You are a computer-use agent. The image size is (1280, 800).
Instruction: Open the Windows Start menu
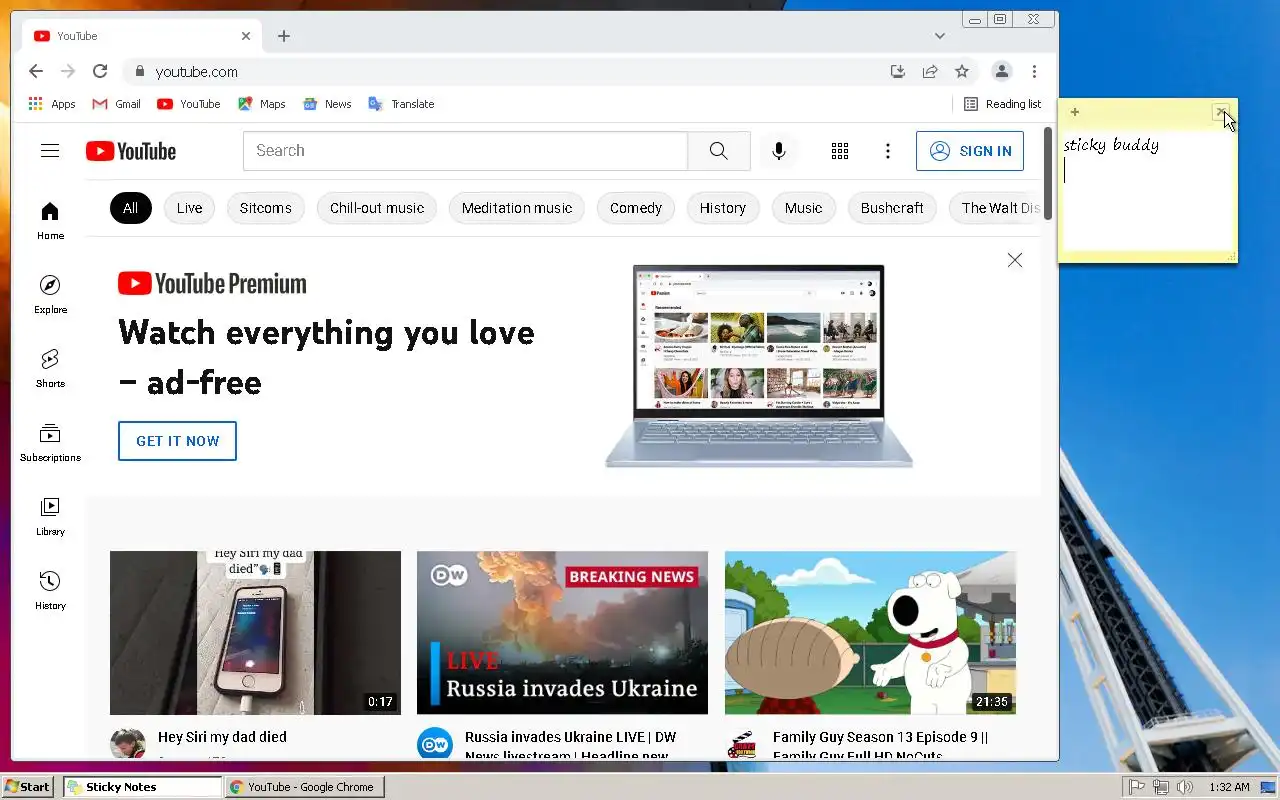27,787
